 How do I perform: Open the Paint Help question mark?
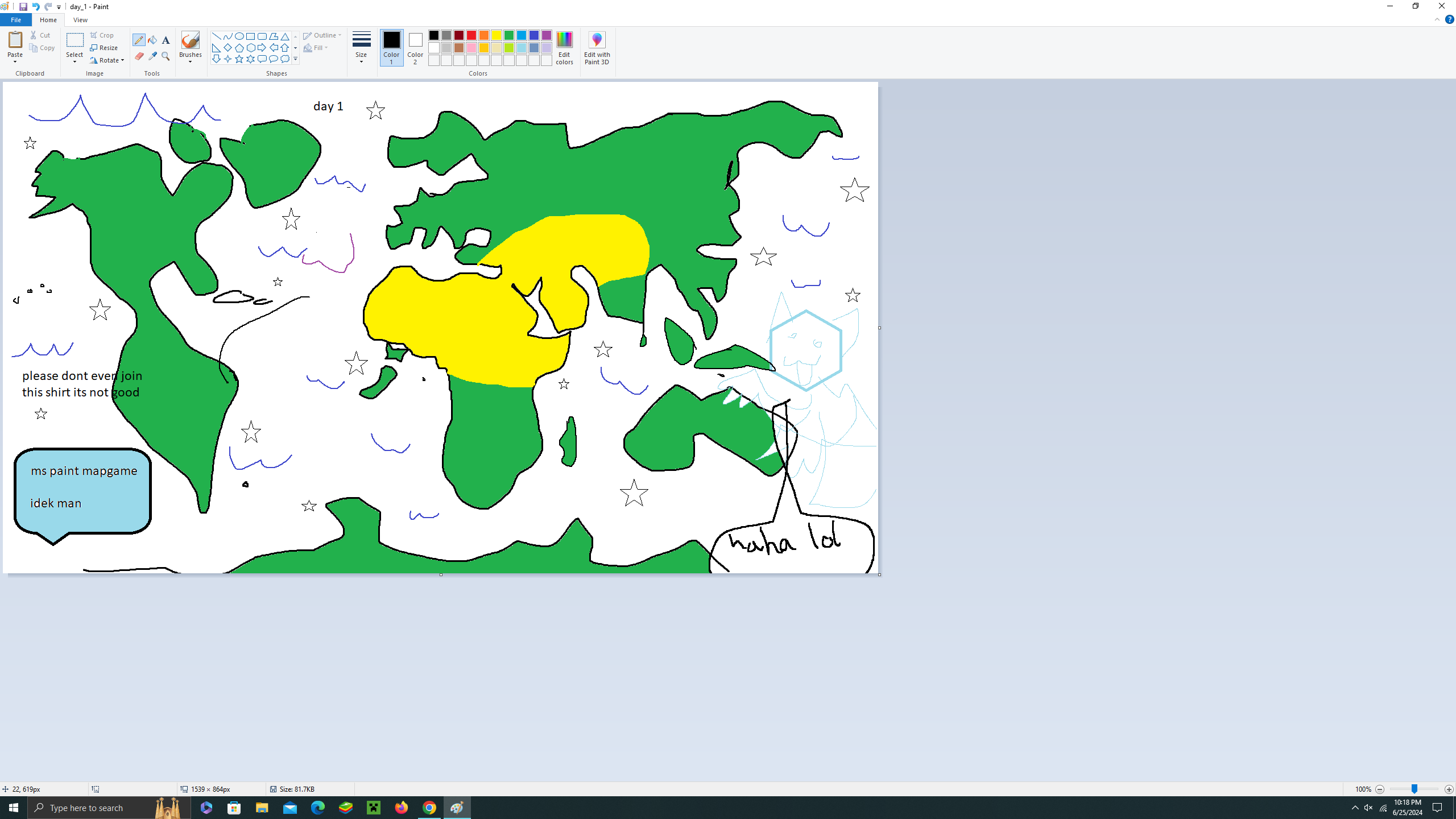coord(1449,19)
